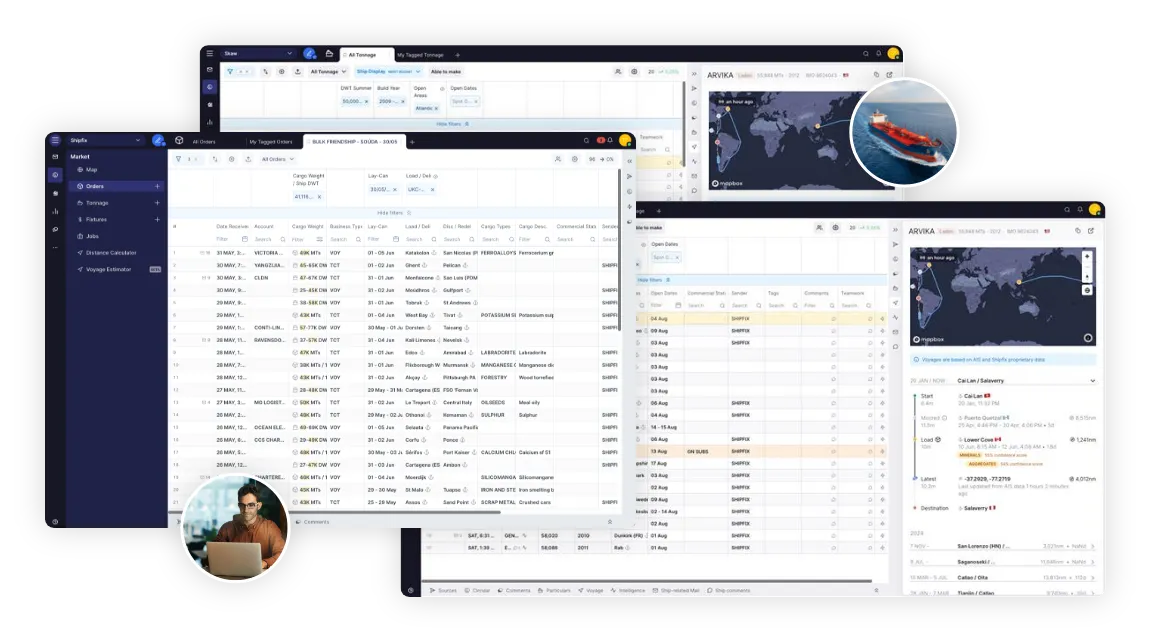The width and height of the screenshot is (1151, 642).
Task: Open the hamburger menu in the Shipfix window
Action: coord(55,141)
